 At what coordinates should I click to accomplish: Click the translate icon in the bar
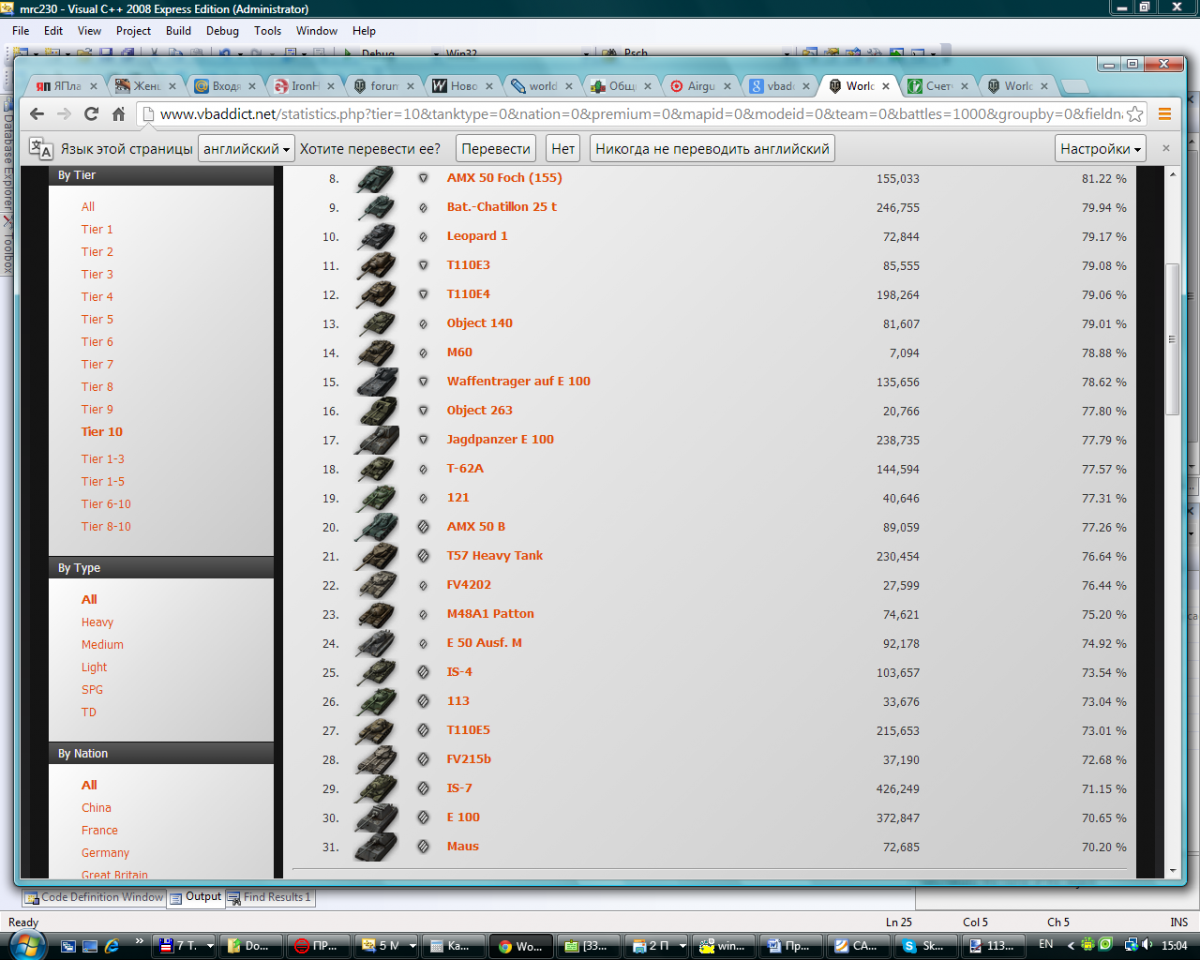point(40,148)
